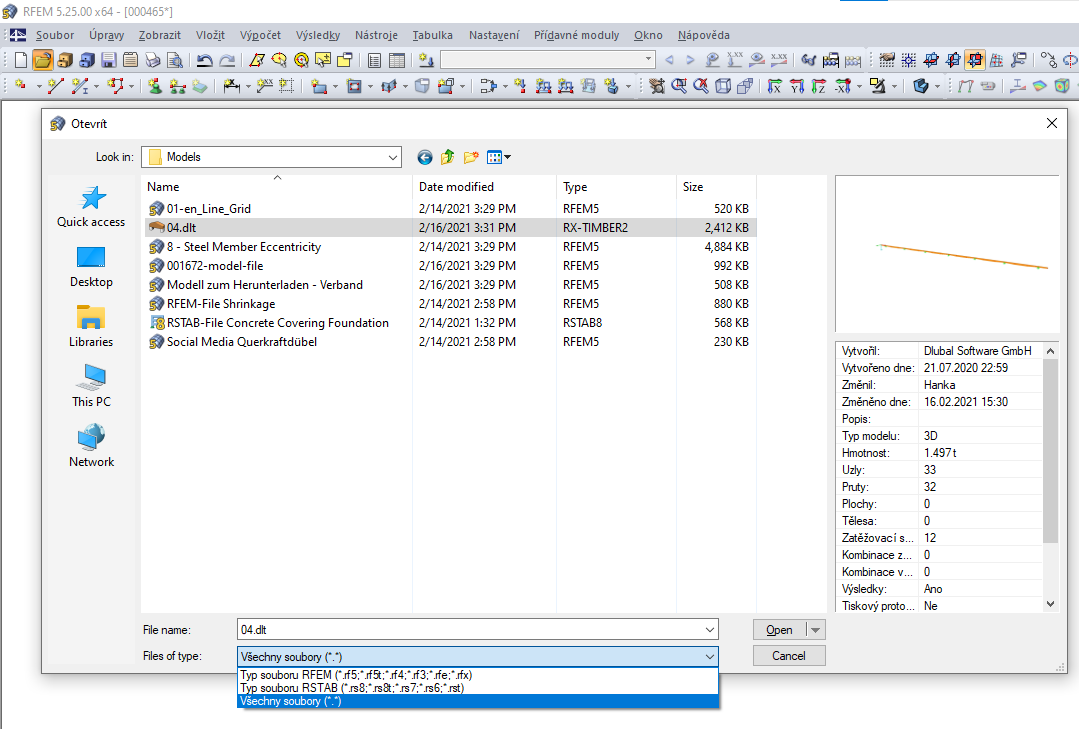The width and height of the screenshot is (1079, 729).
Task: Open the Tabulka menu
Action: [x=432, y=35]
